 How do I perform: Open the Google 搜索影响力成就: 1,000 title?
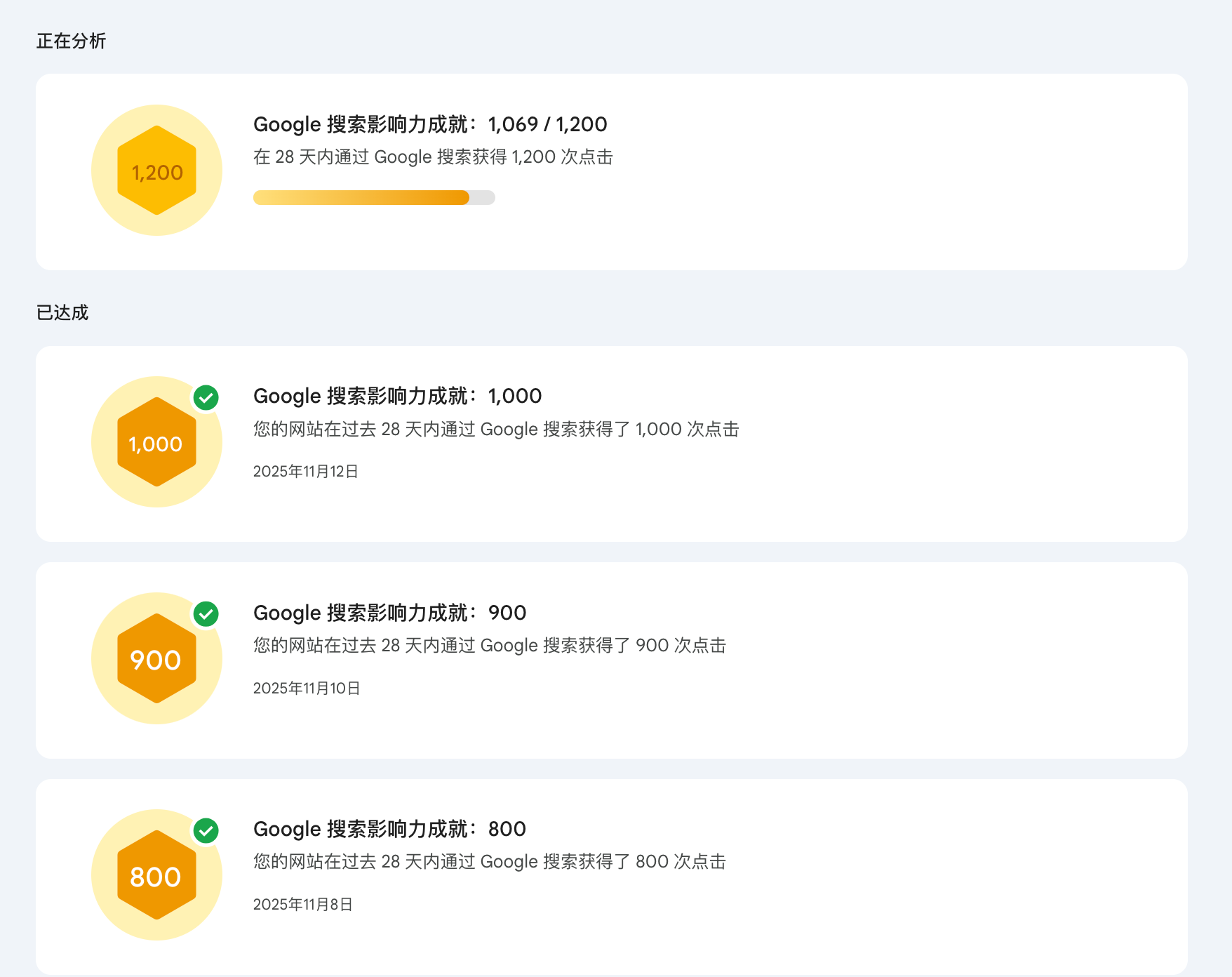pyautogui.click(x=397, y=396)
